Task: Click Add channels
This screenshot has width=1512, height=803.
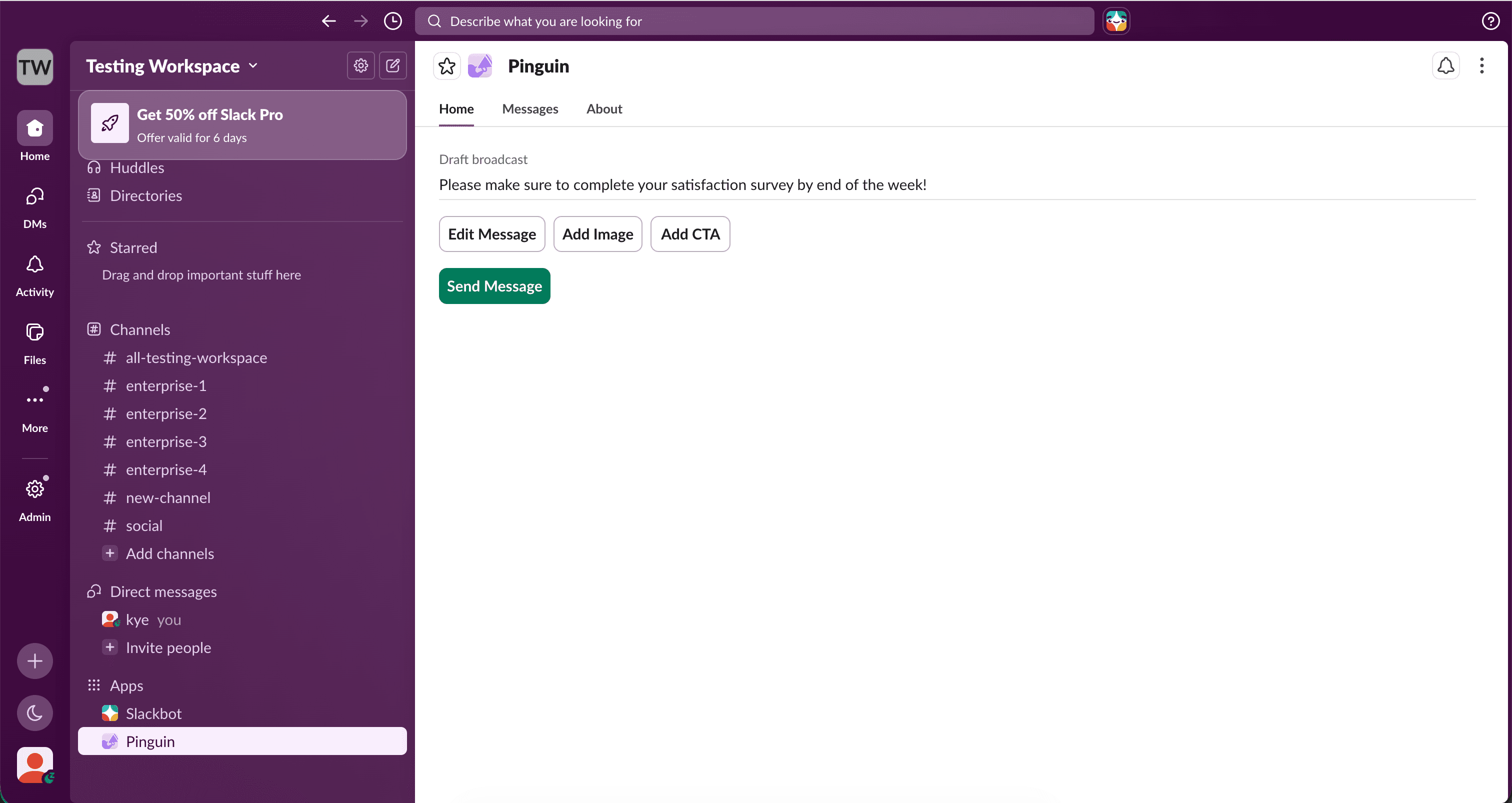Action: point(242,553)
